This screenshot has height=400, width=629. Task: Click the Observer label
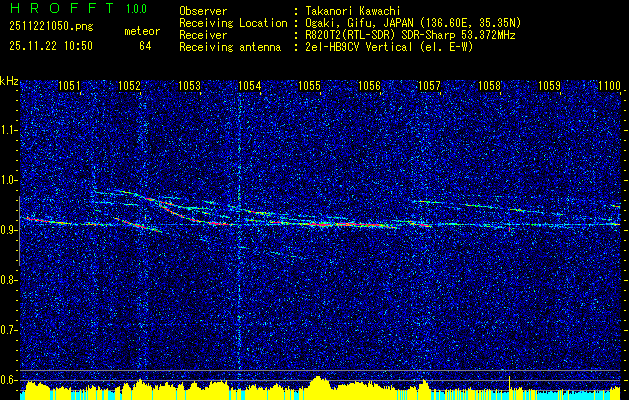tap(203, 11)
